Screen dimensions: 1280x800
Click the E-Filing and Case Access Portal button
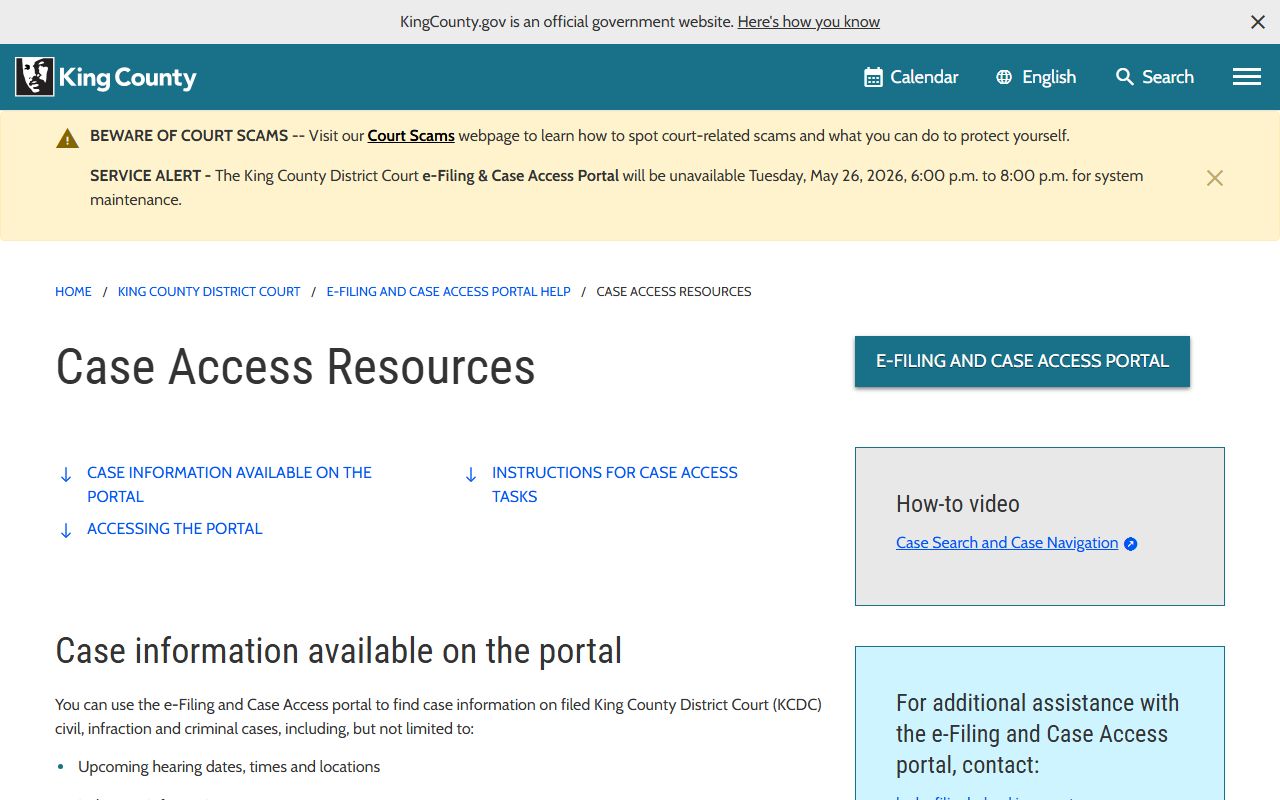tap(1022, 361)
